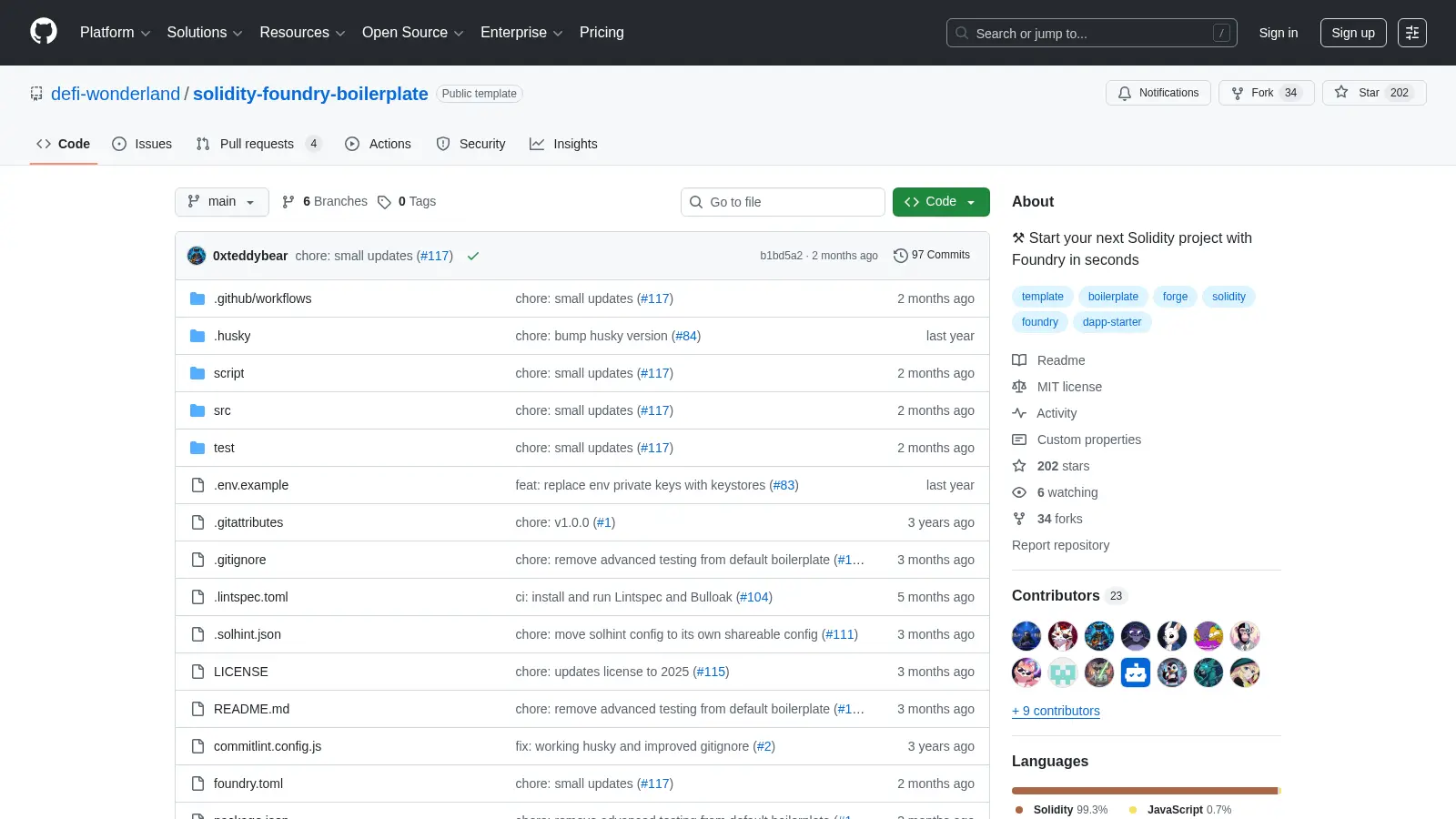The width and height of the screenshot is (1456, 819).
Task: Click the README.md file icon
Action: [197, 709]
